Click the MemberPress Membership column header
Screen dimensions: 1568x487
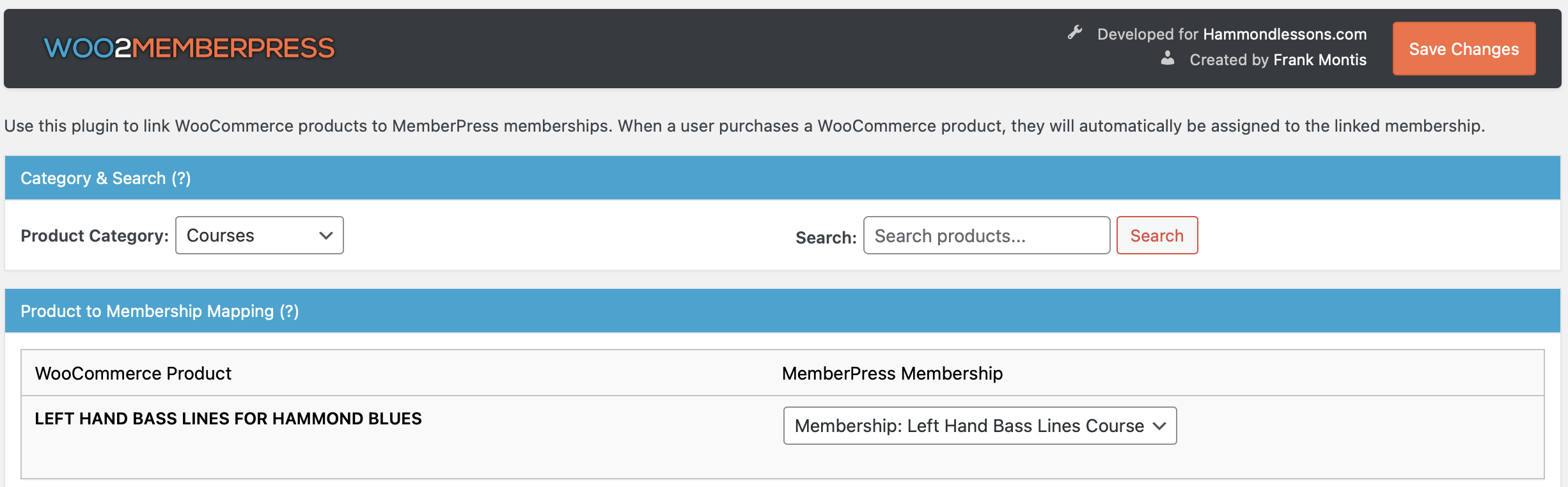click(x=892, y=373)
